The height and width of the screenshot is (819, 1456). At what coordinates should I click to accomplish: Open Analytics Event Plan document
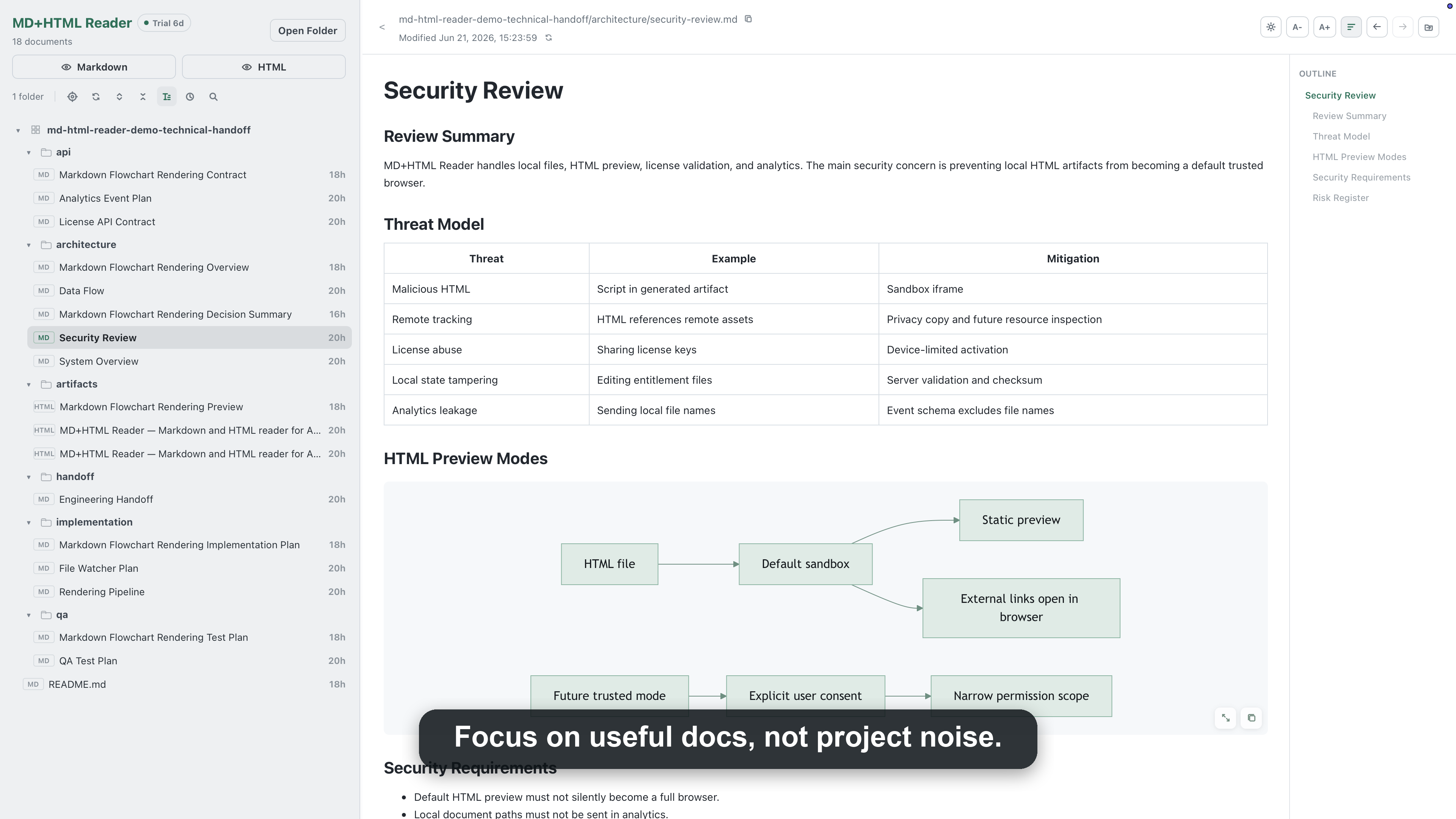189,198
